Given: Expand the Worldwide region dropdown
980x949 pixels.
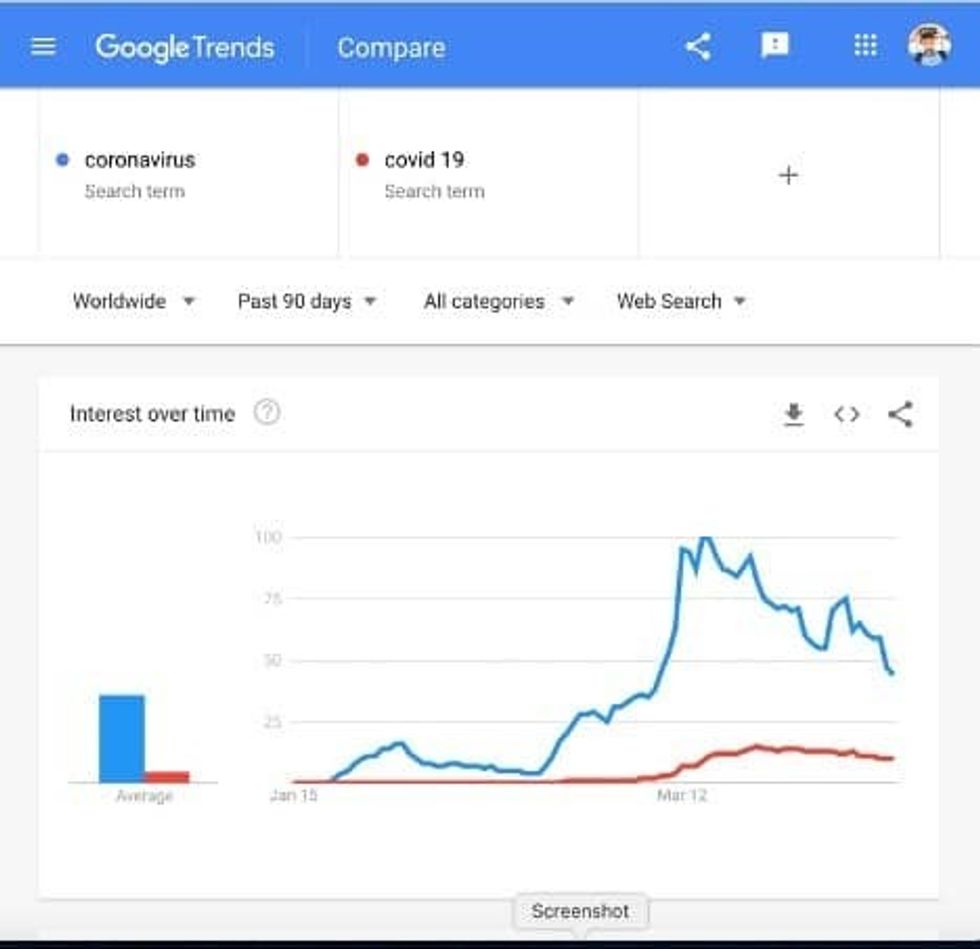Looking at the screenshot, I should click(x=134, y=301).
